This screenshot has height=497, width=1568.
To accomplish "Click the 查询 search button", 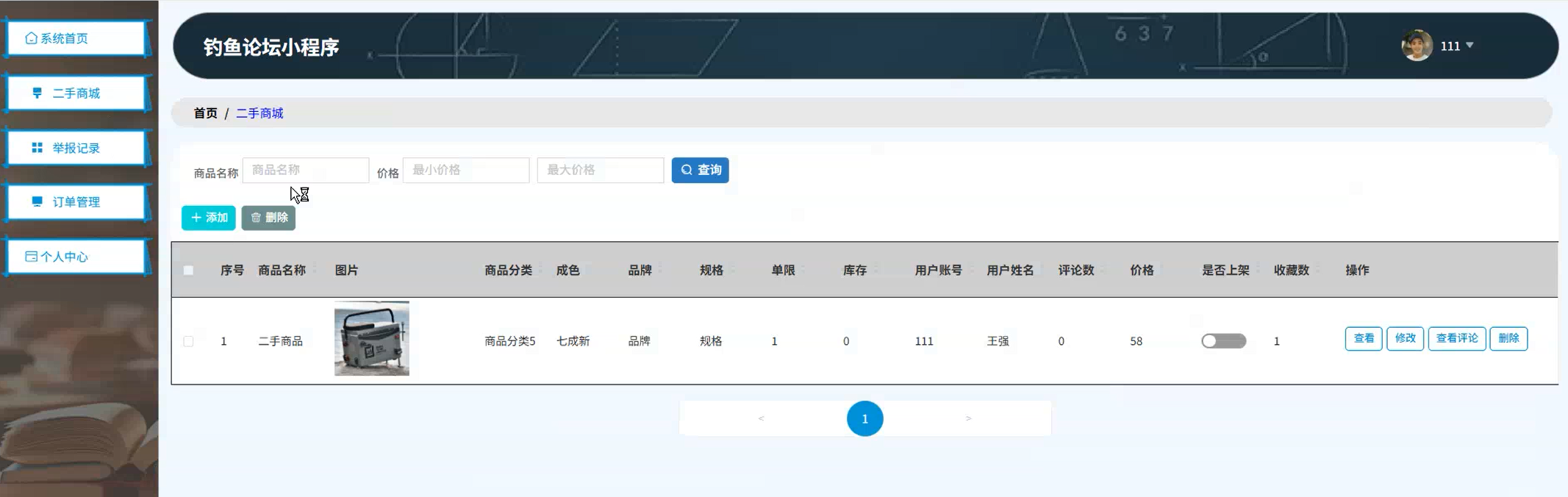I will click(x=700, y=170).
